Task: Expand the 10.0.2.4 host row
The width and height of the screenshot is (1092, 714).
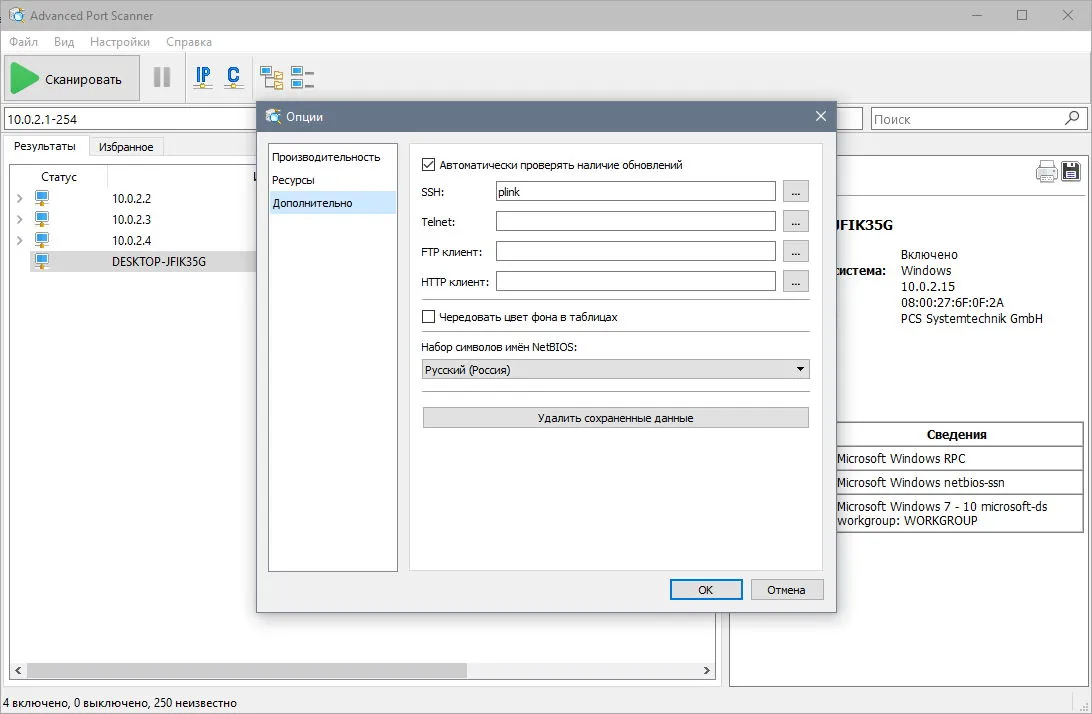Action: click(20, 240)
